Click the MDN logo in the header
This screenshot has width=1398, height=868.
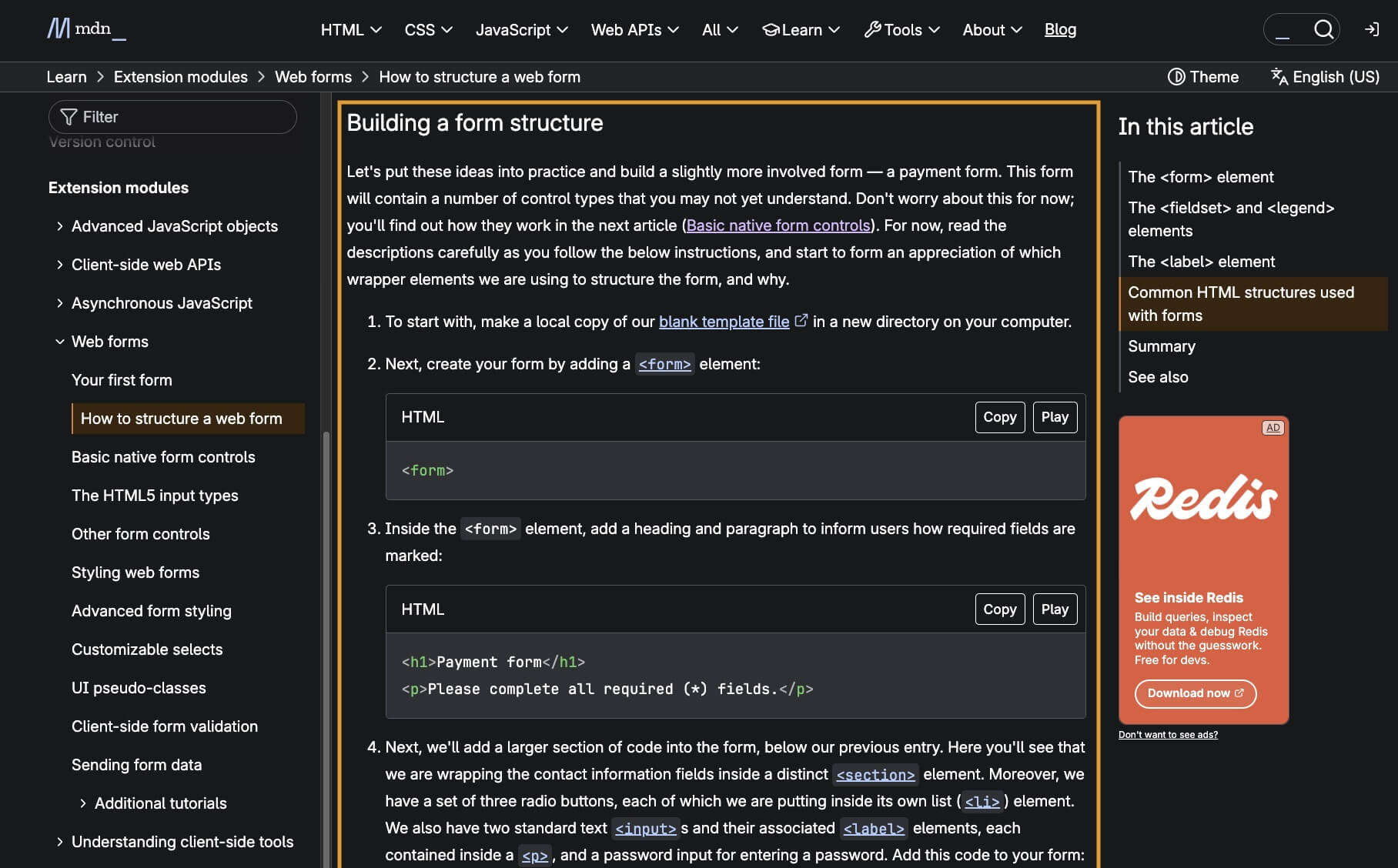click(x=85, y=29)
